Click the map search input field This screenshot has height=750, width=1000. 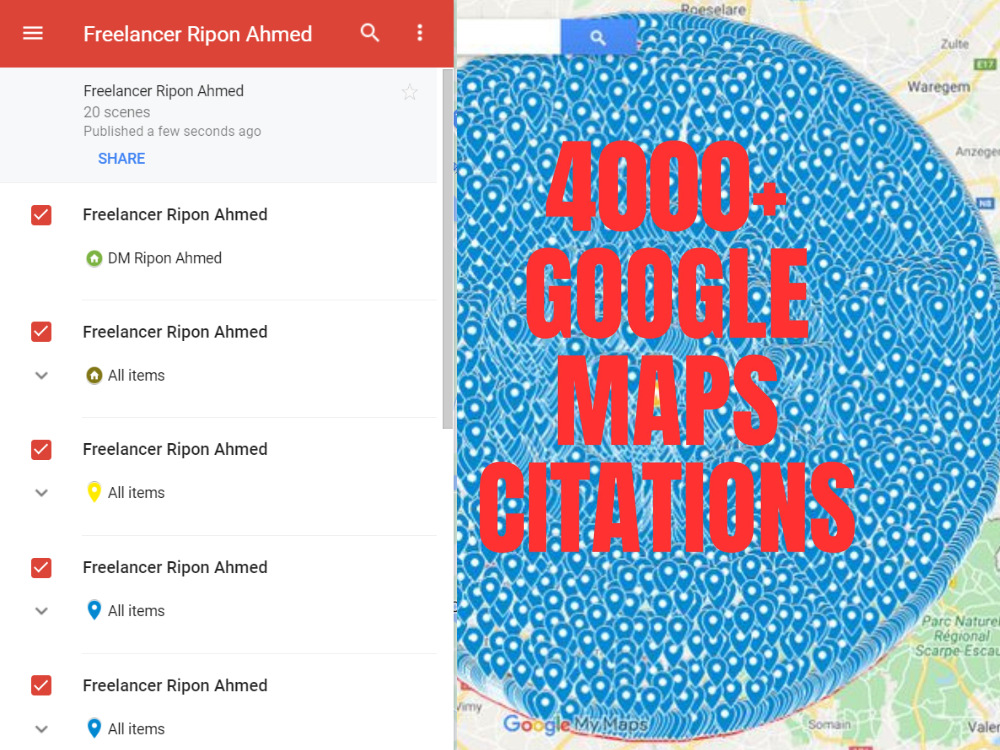point(509,37)
